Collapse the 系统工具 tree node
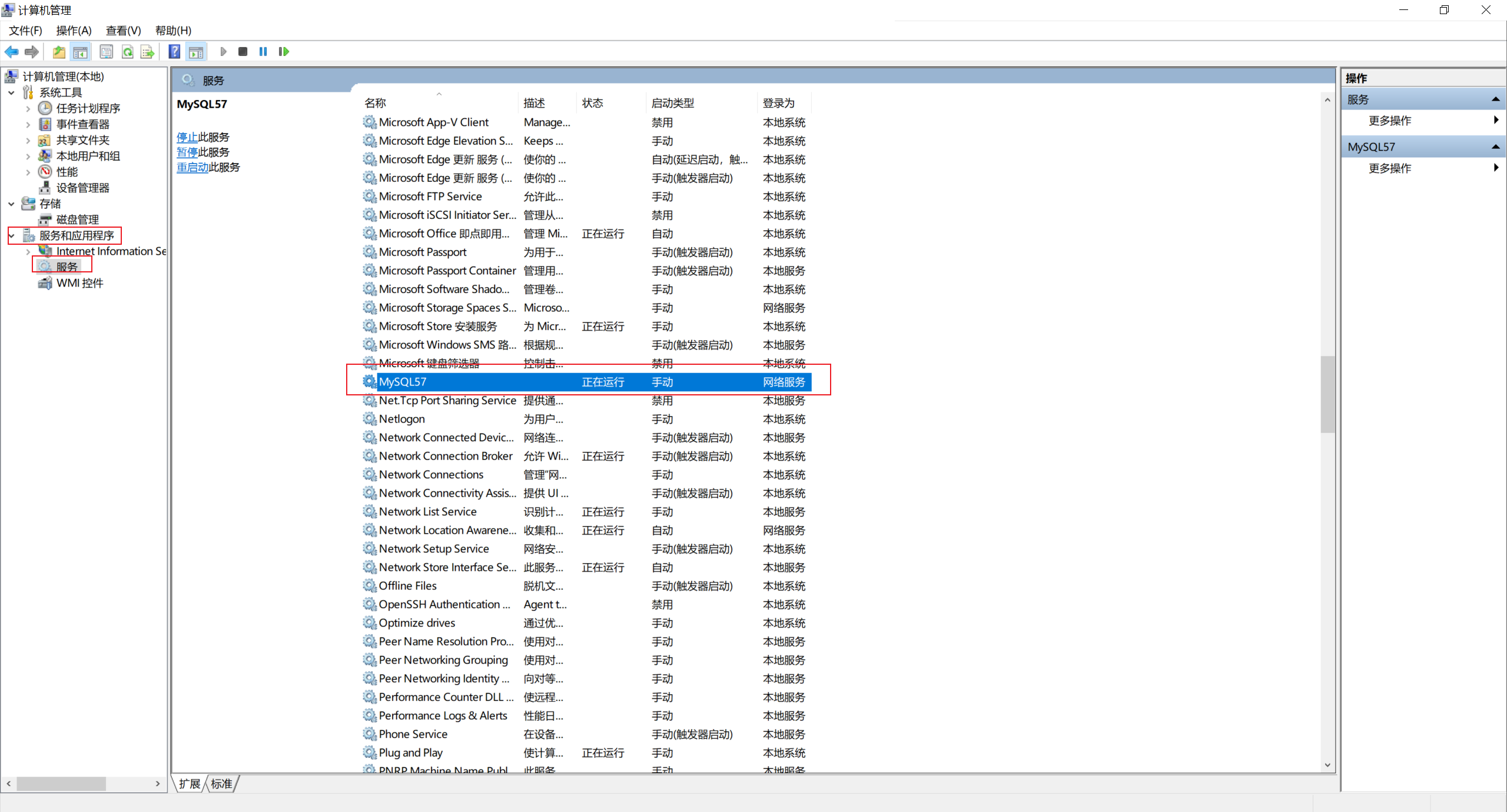 click(11, 92)
